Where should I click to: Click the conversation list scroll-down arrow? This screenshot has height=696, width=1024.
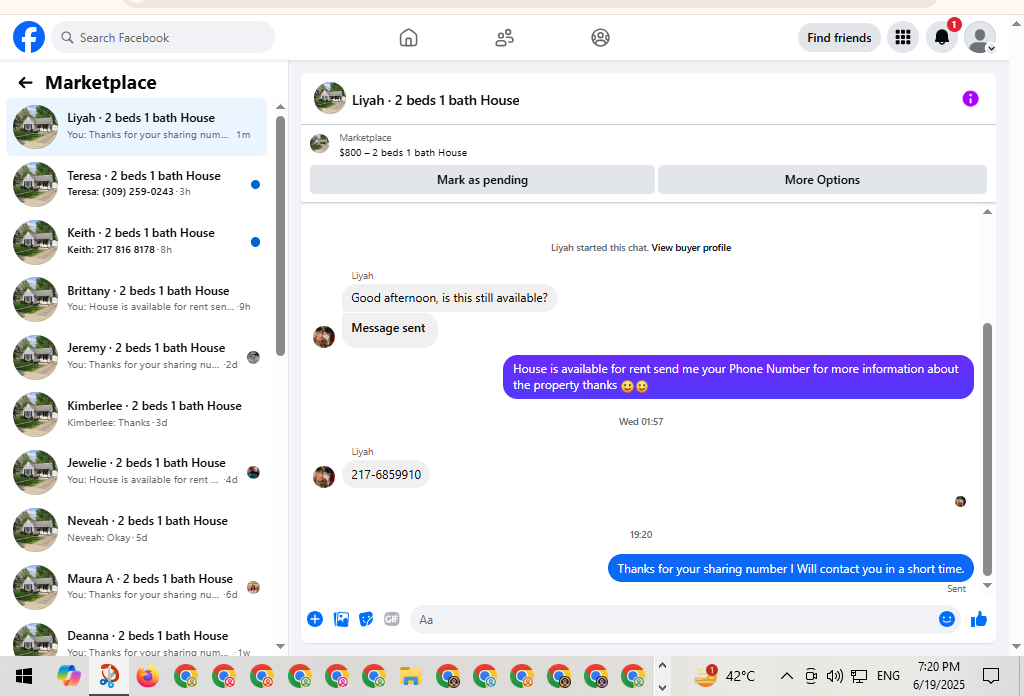click(280, 646)
